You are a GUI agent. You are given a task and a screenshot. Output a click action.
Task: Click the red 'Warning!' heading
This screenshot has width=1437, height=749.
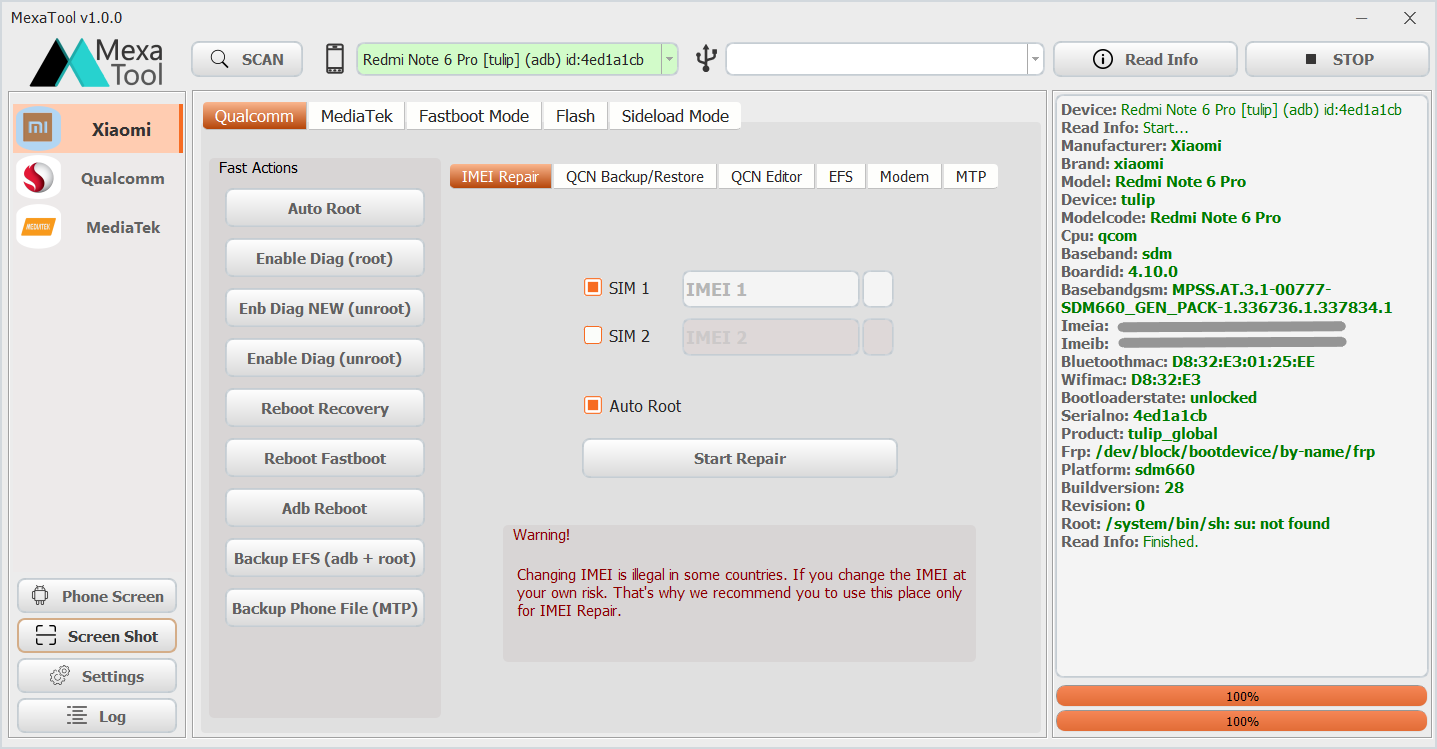pos(541,535)
